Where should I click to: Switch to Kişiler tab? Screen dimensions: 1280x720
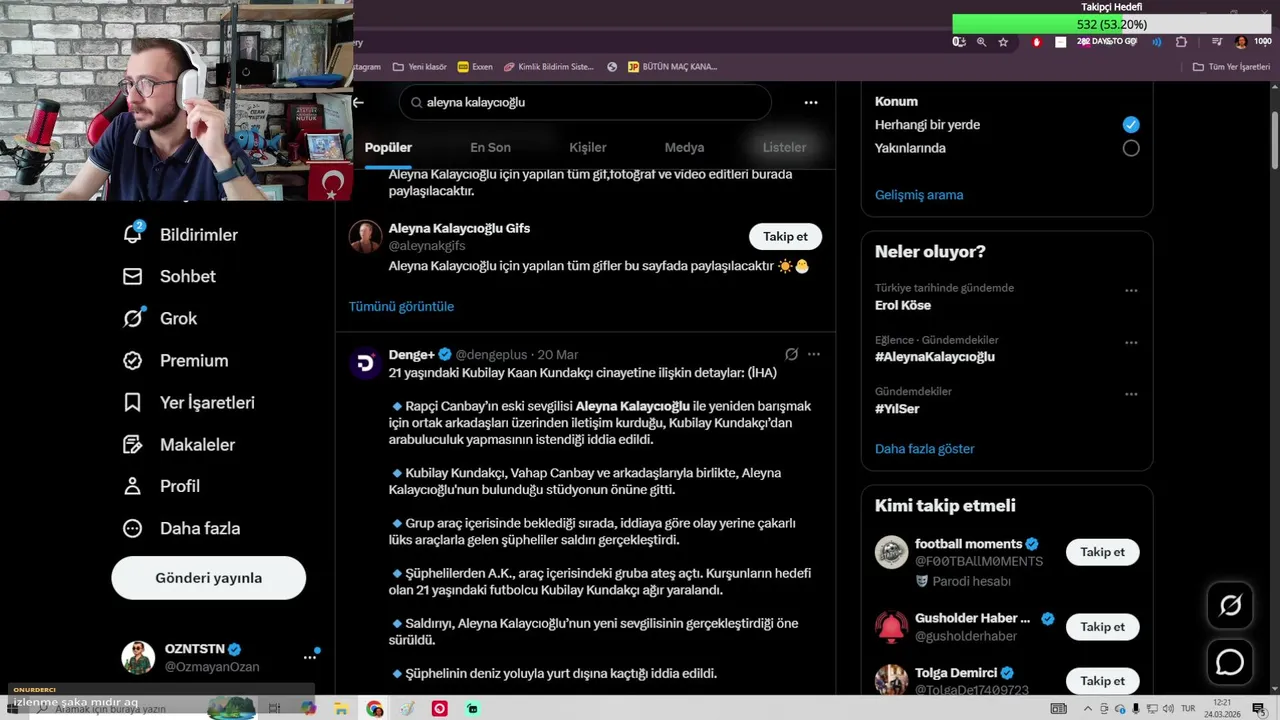(588, 147)
